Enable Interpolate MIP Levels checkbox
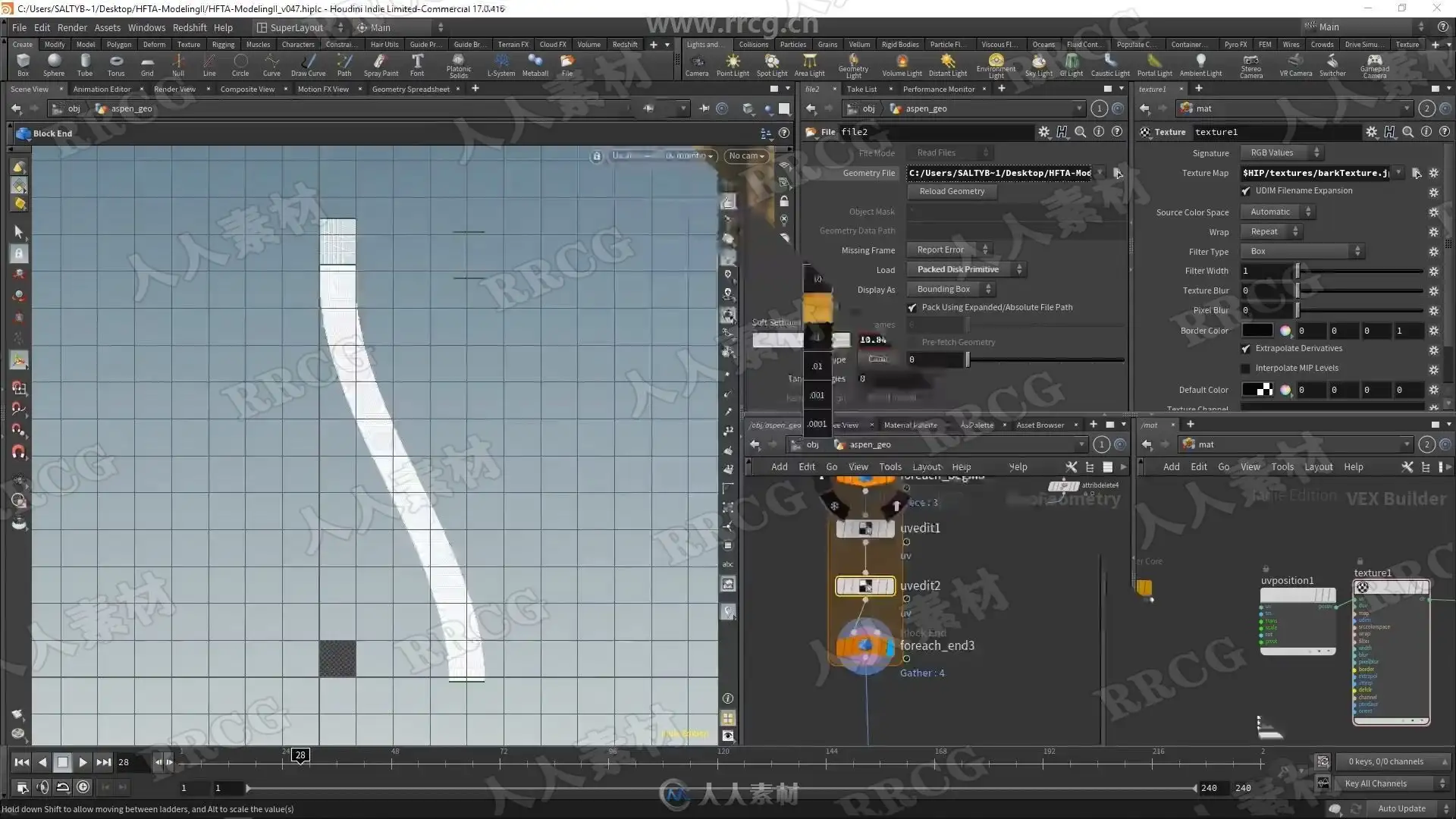 coord(1246,369)
